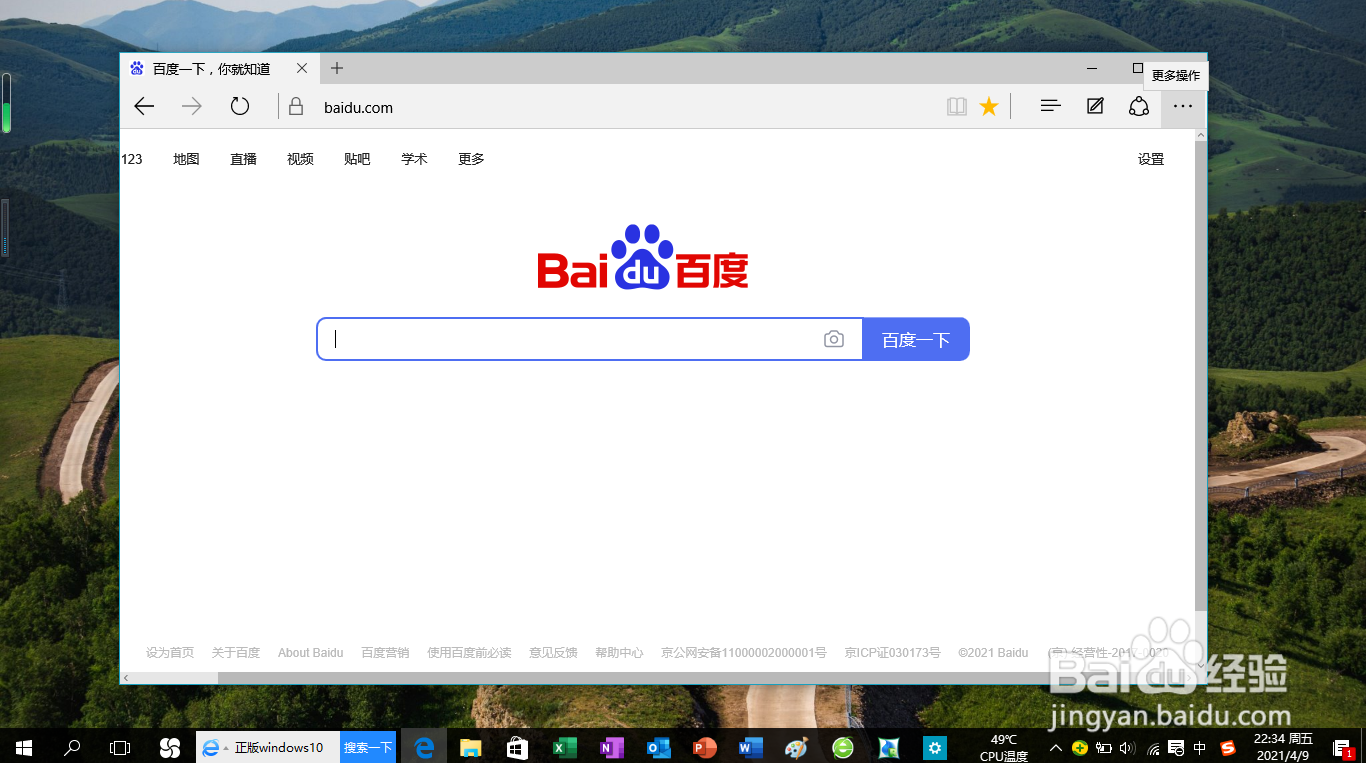Open the notification action center
Image resolution: width=1366 pixels, height=763 pixels.
pos(1344,747)
